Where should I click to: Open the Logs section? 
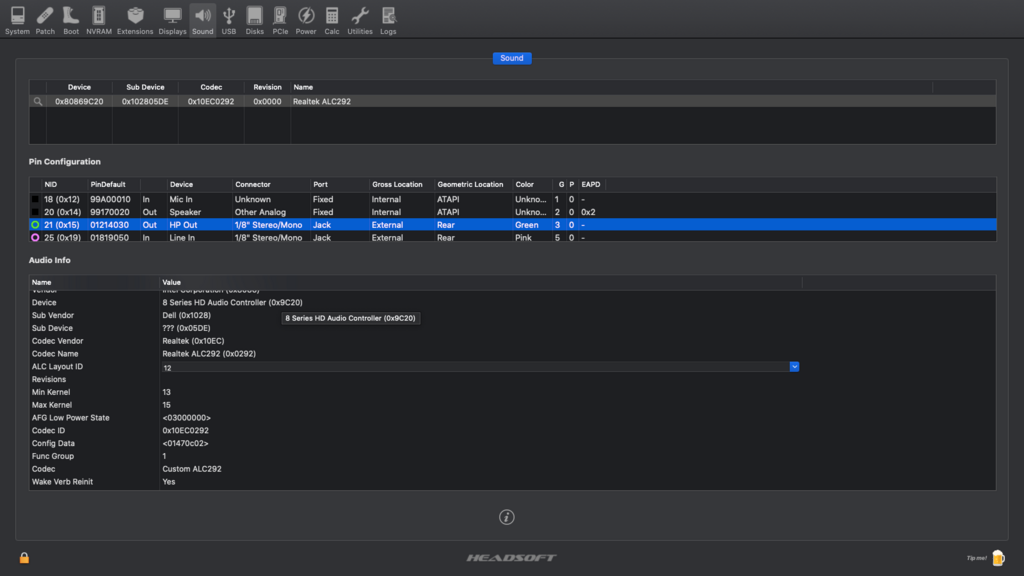click(388, 19)
